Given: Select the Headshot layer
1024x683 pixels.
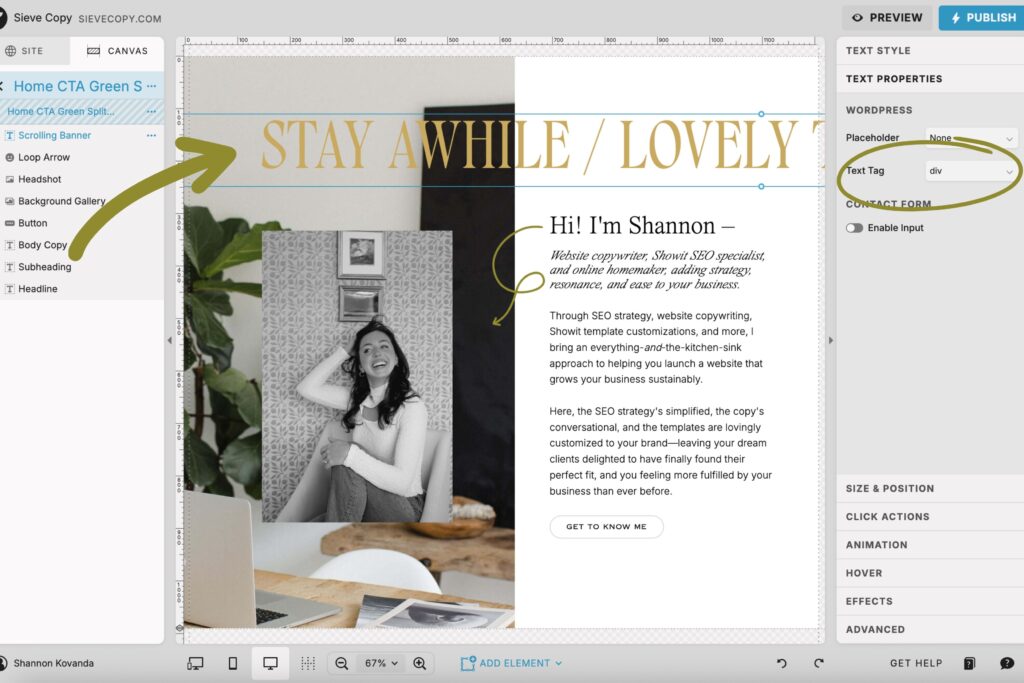Looking at the screenshot, I should 40,179.
